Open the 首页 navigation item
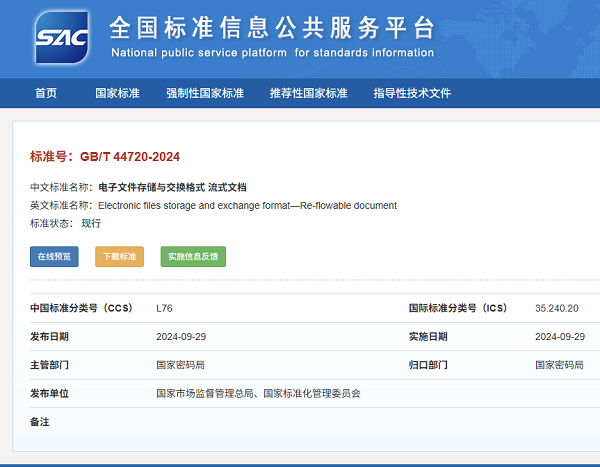 click(x=46, y=93)
